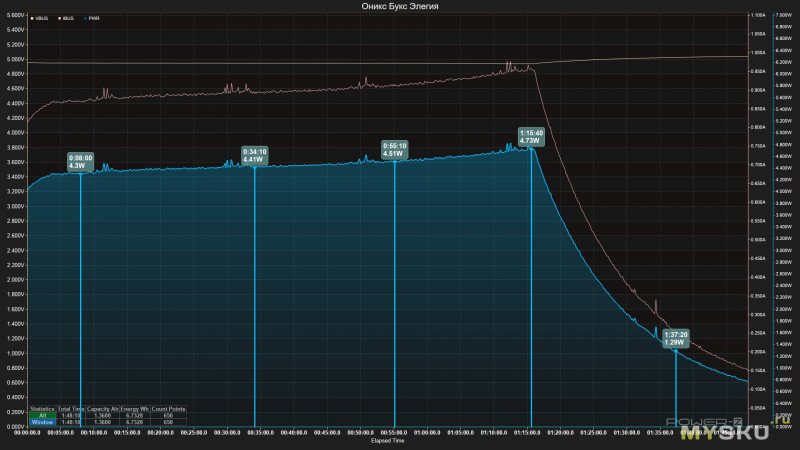Select the 0:55:10 4.51W marker label
The height and width of the screenshot is (450, 800).
[x=395, y=149]
